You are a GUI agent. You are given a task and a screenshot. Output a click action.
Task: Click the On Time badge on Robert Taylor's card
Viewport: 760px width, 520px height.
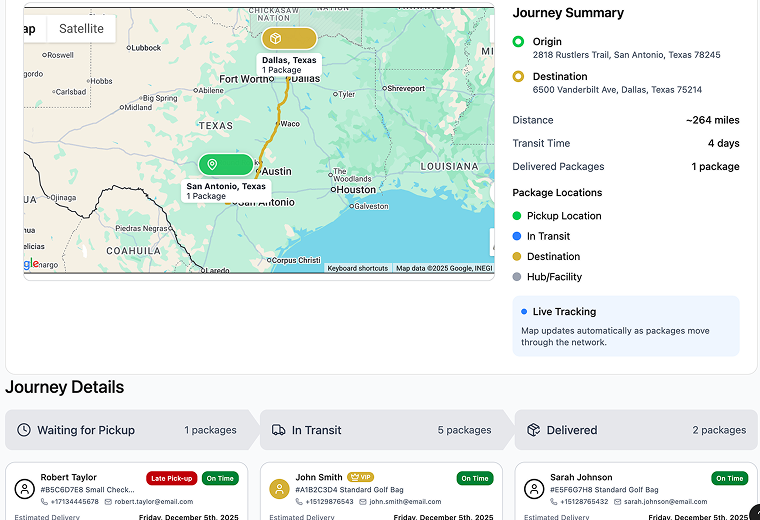point(220,478)
